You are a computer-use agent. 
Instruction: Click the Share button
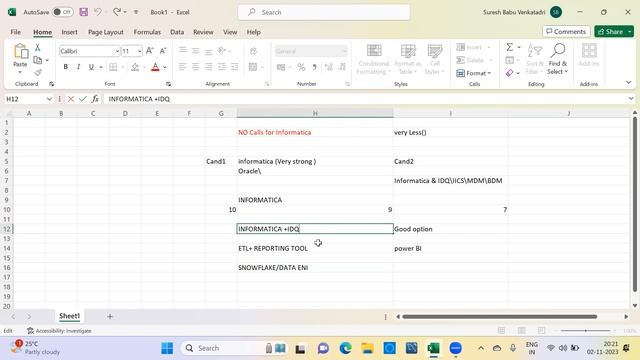point(614,31)
